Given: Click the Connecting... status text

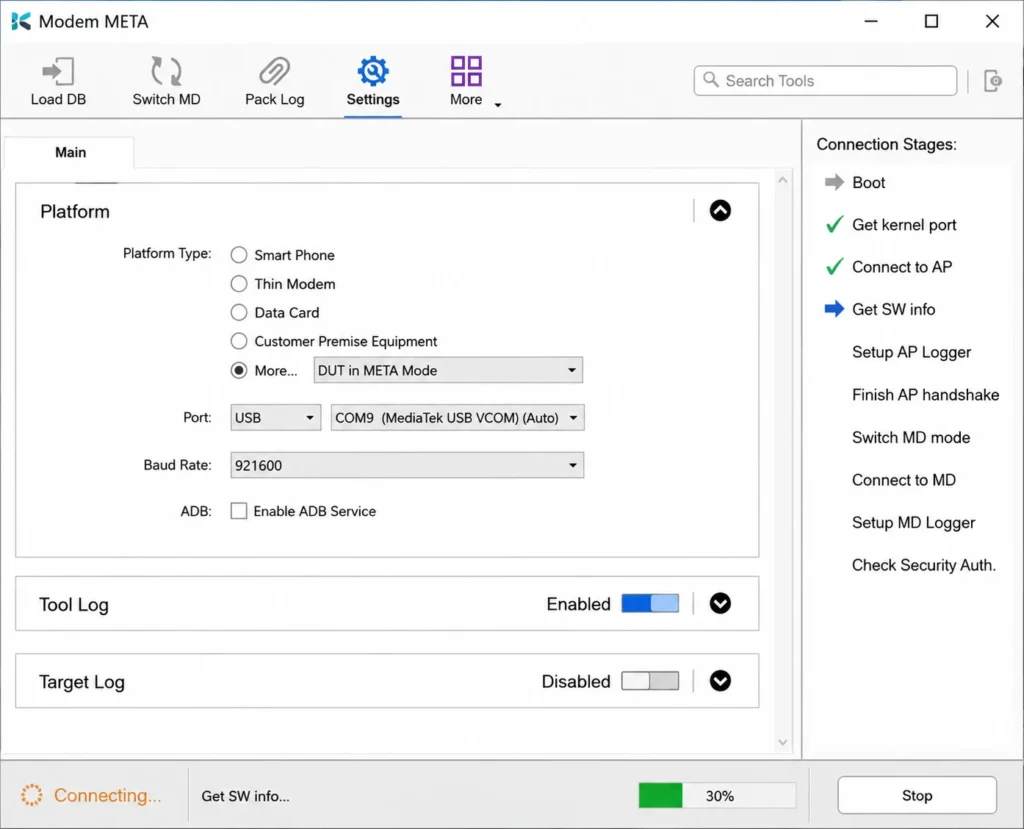Looking at the screenshot, I should point(107,795).
